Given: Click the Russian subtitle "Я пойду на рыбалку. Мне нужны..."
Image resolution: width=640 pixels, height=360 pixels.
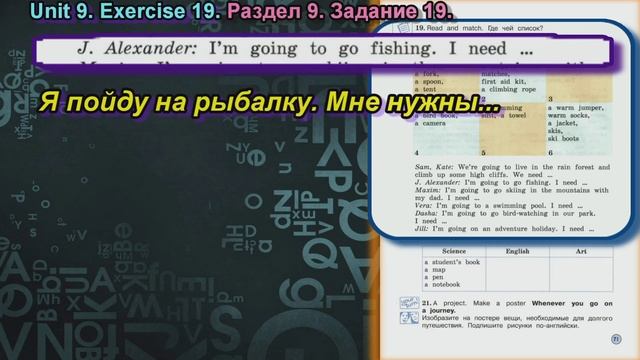Looking at the screenshot, I should pos(269,102).
